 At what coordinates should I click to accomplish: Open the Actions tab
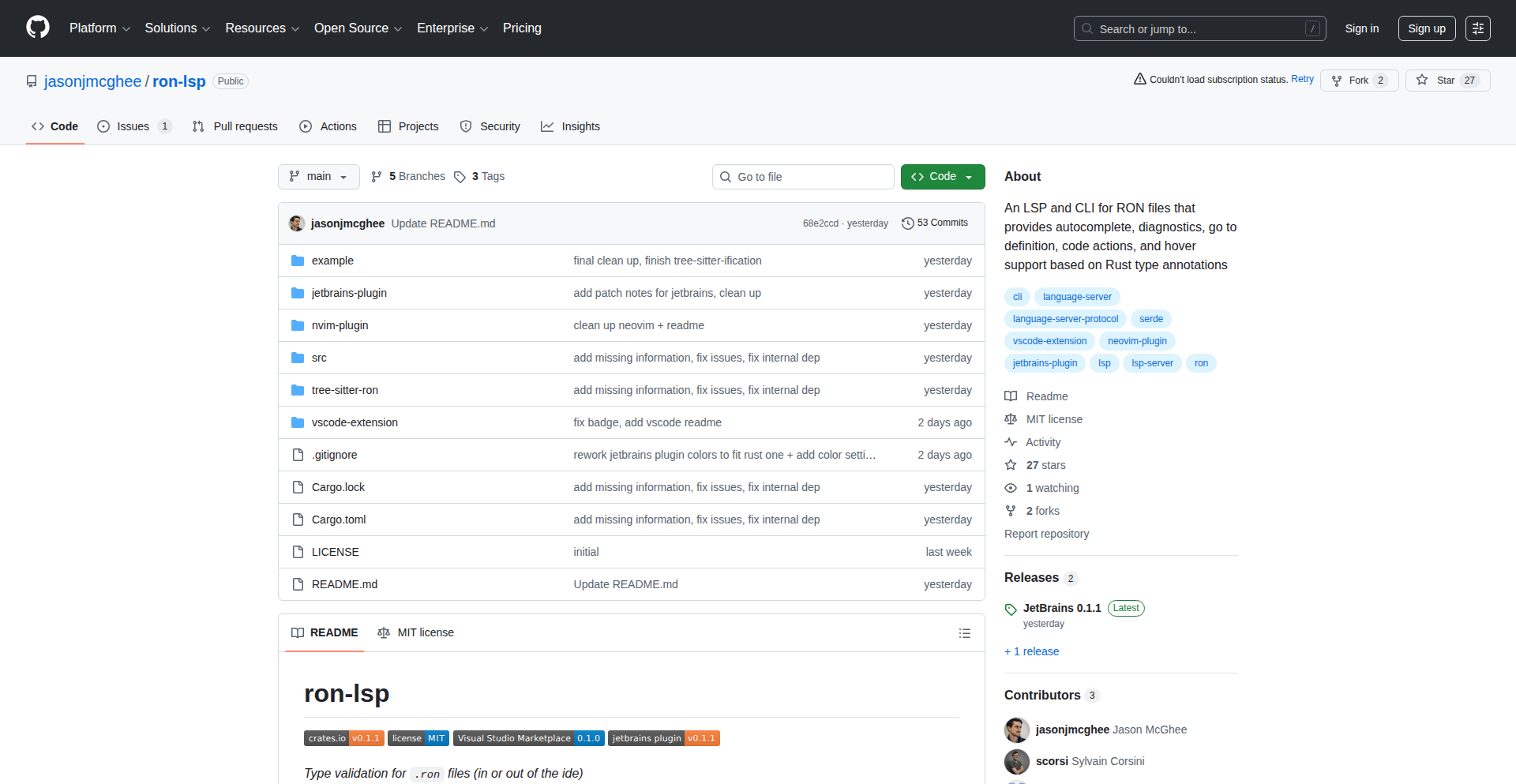pos(328,126)
